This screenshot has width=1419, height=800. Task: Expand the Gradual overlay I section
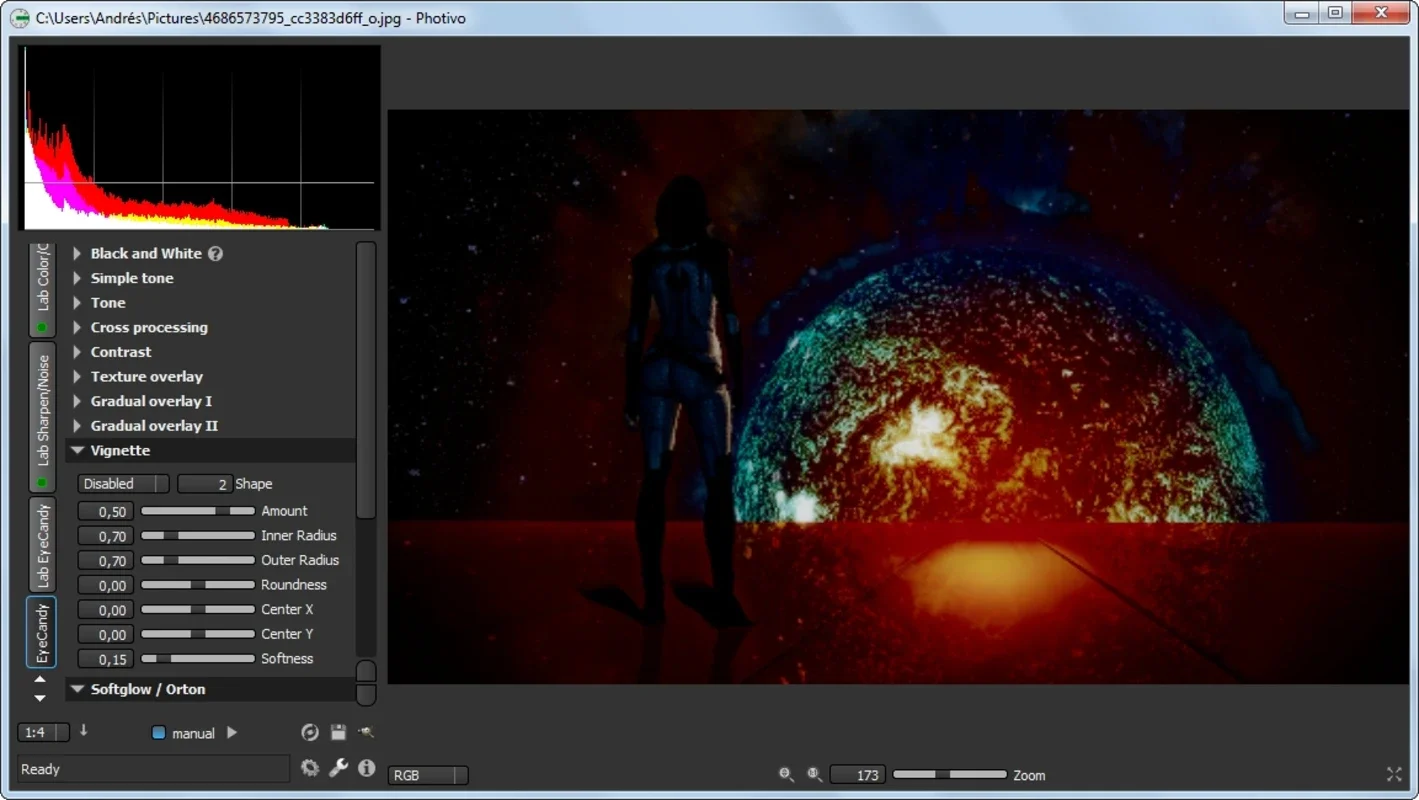tap(77, 401)
